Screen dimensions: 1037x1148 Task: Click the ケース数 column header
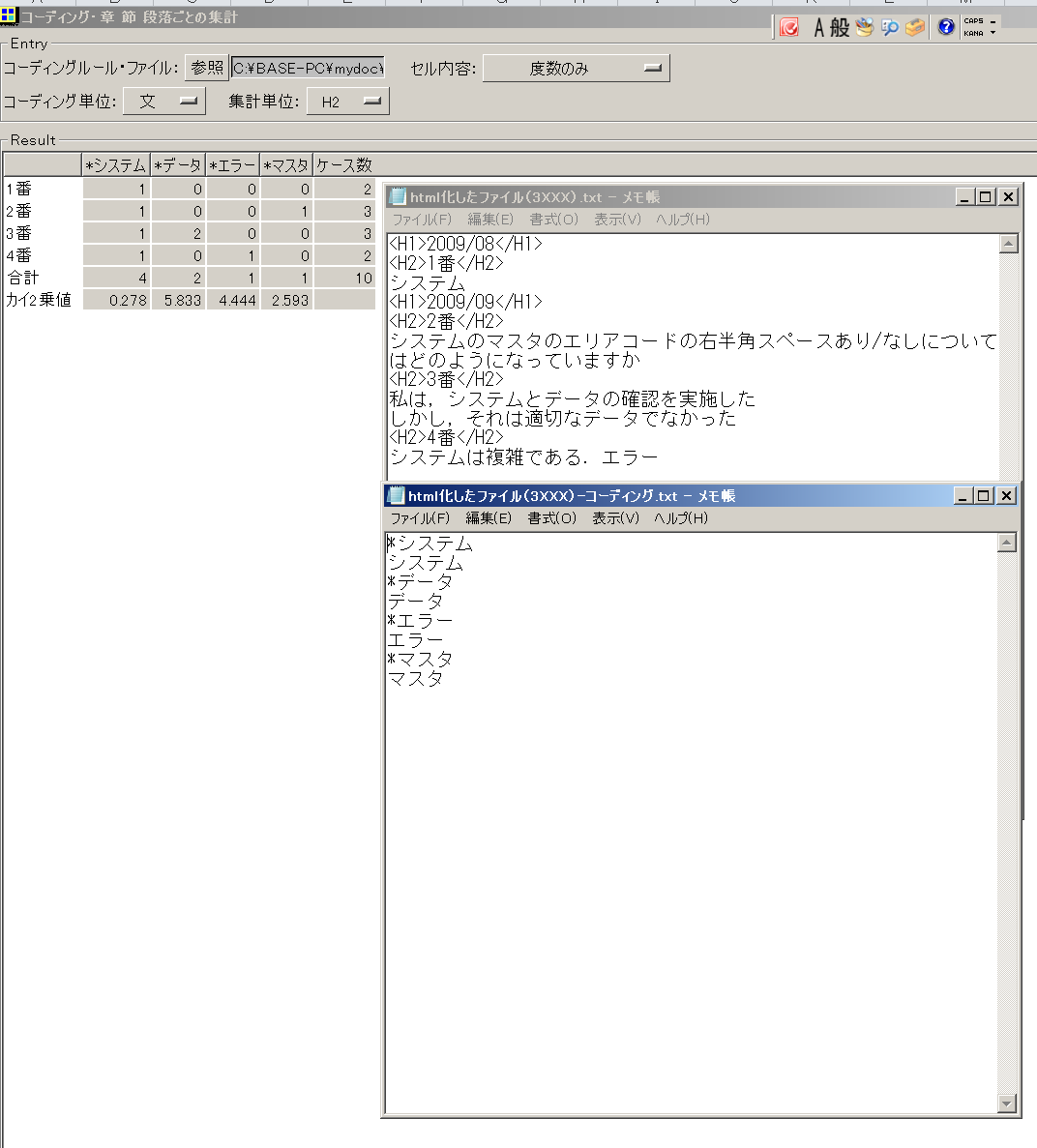pyautogui.click(x=344, y=165)
